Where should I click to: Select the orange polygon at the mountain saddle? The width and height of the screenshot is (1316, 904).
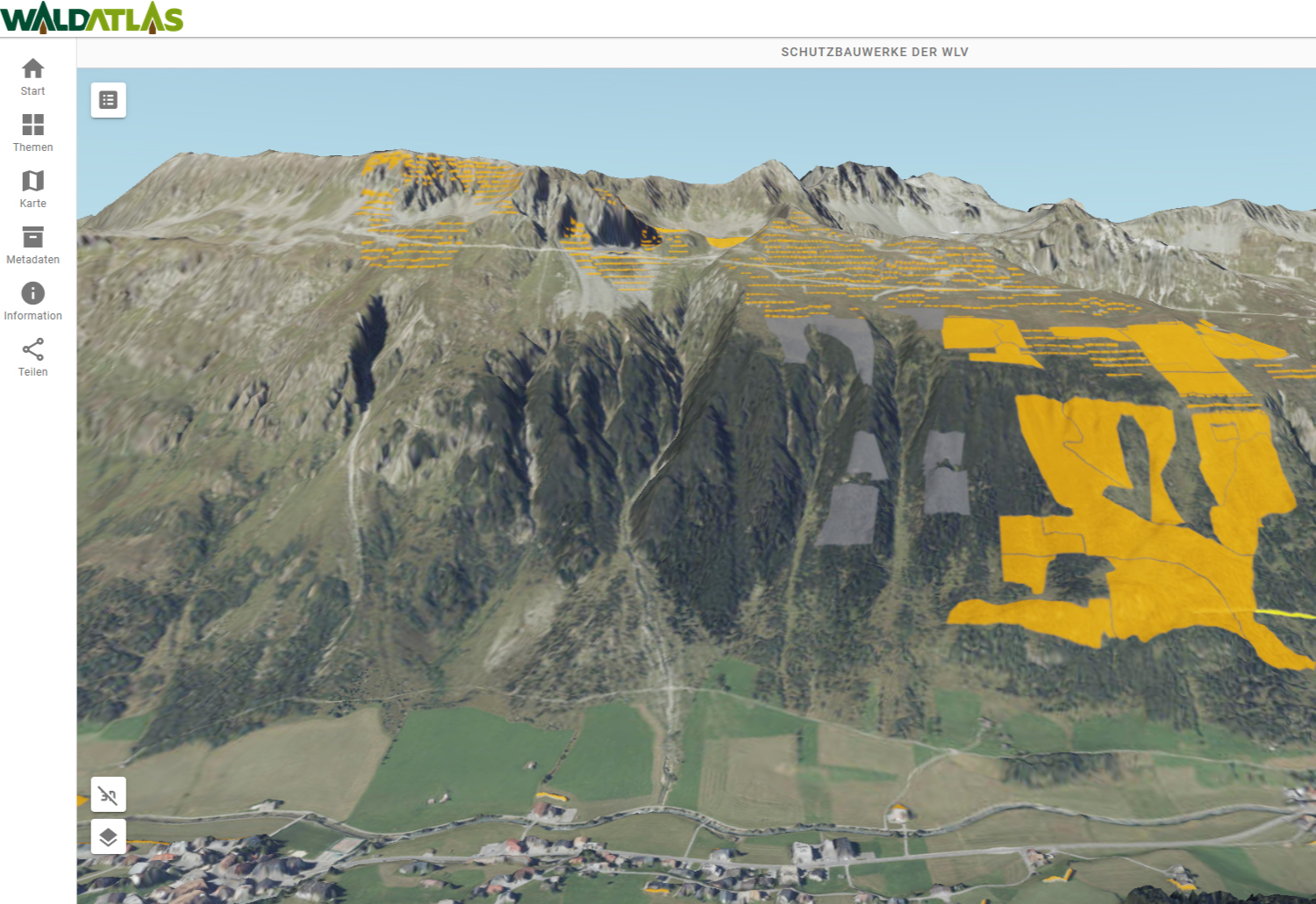click(x=725, y=241)
